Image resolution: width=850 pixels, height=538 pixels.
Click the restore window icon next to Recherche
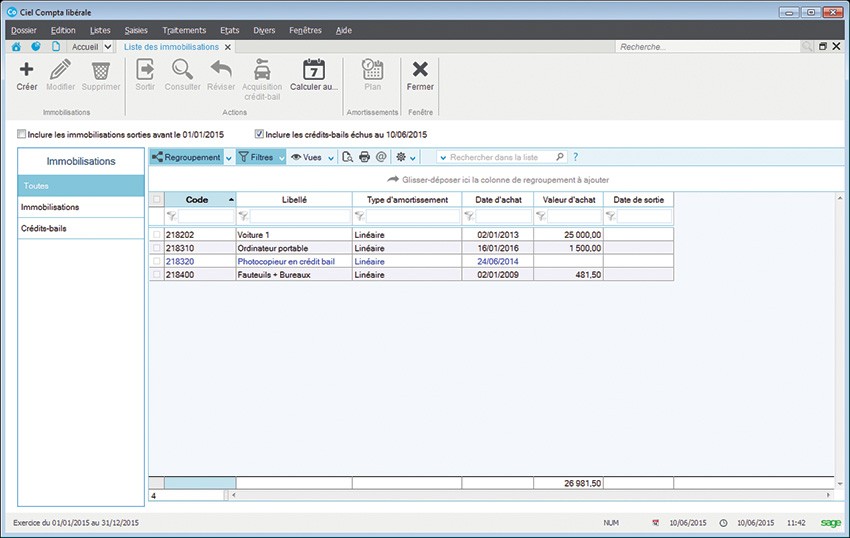pos(822,47)
